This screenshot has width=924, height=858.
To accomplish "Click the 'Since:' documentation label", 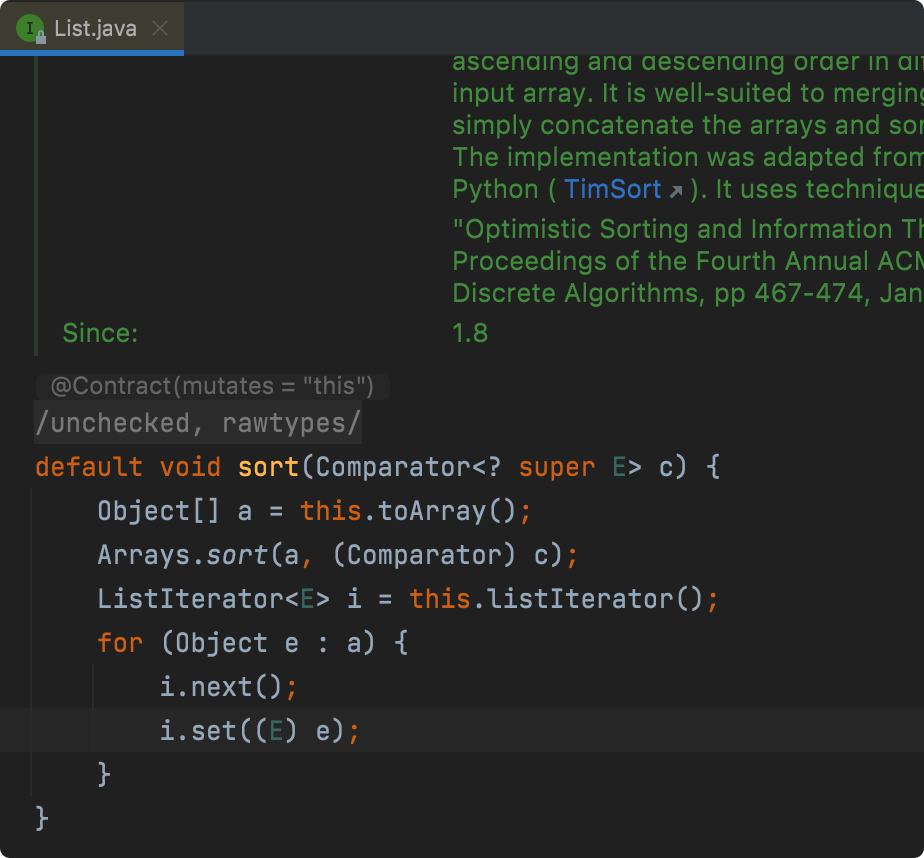I will coord(100,333).
